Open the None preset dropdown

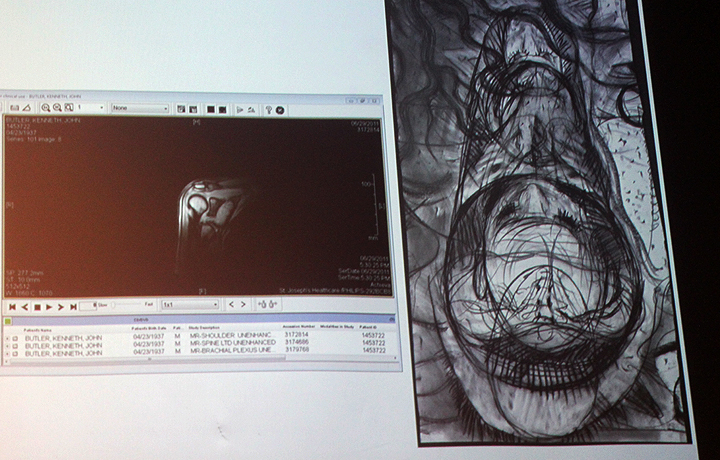(140, 108)
